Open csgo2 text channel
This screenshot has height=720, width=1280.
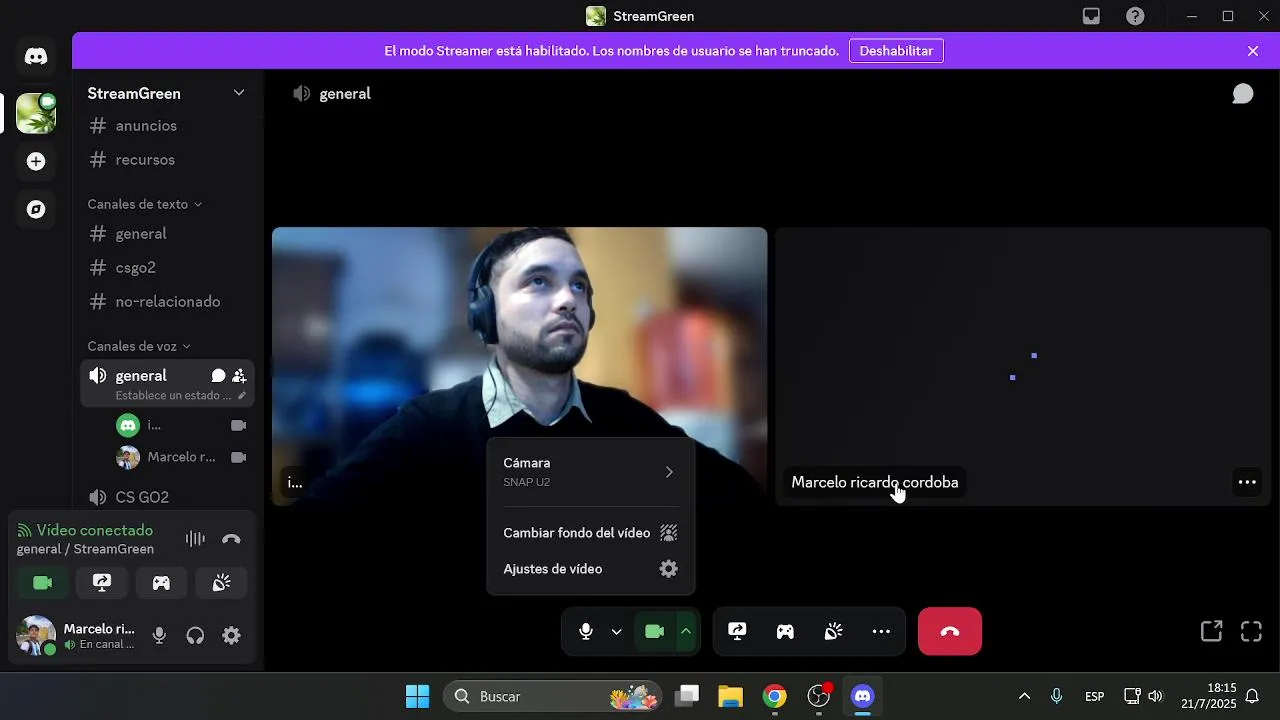pyautogui.click(x=167, y=268)
